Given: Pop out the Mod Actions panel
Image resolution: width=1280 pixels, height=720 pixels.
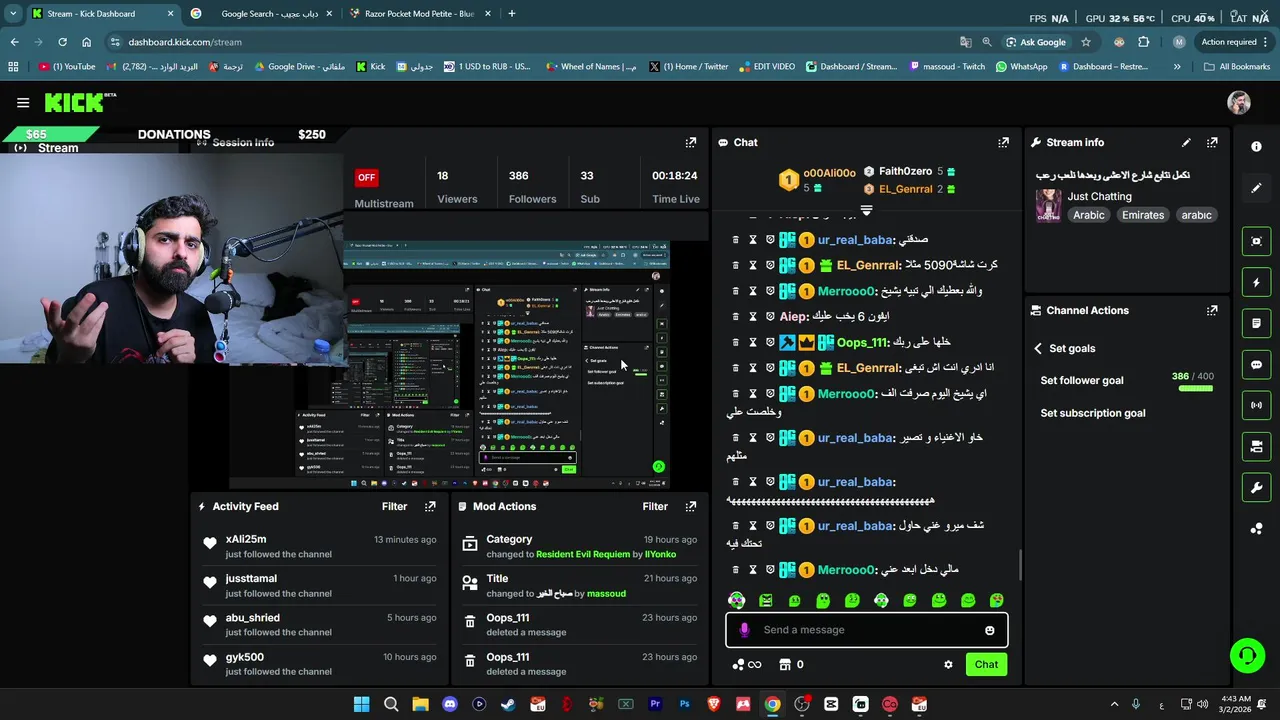Looking at the screenshot, I should (690, 507).
